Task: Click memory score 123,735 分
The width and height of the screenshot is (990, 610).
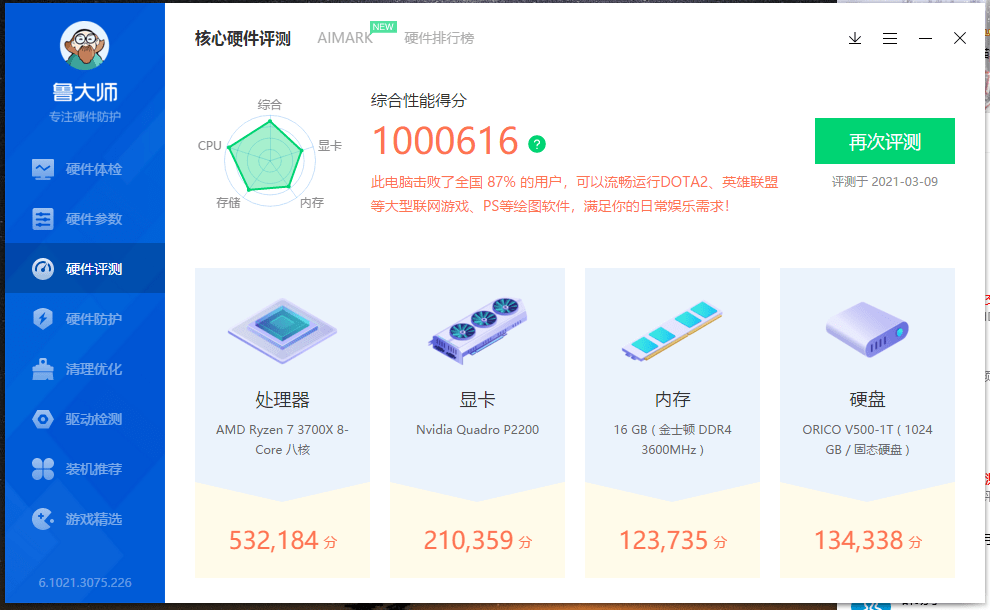Action: pyautogui.click(x=673, y=541)
